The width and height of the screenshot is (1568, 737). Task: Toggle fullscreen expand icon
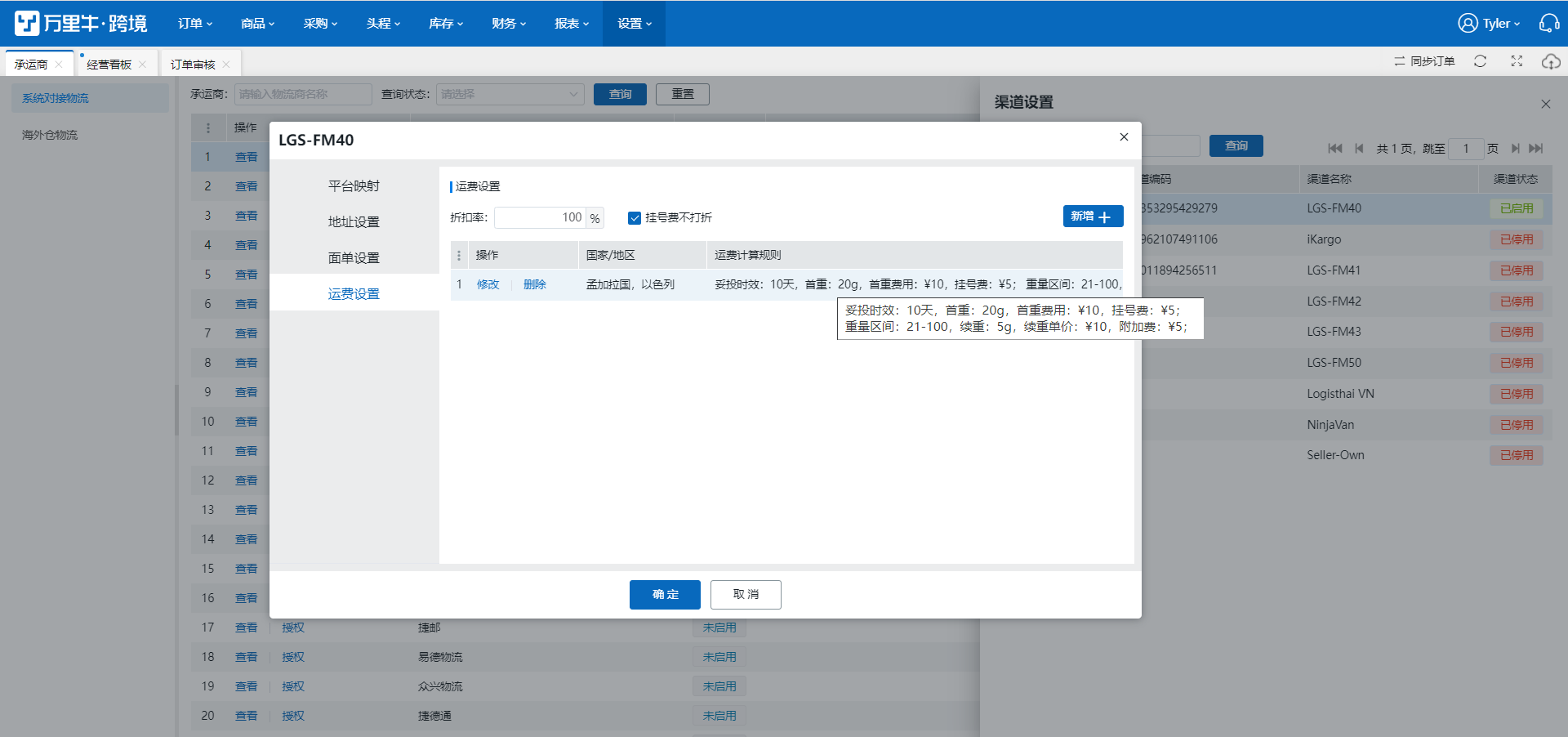[x=1517, y=61]
